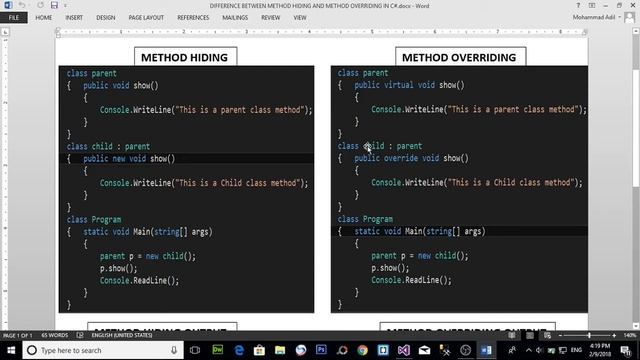Click the method hiding code image
Viewport: 640px width, 360px height.
click(187, 189)
